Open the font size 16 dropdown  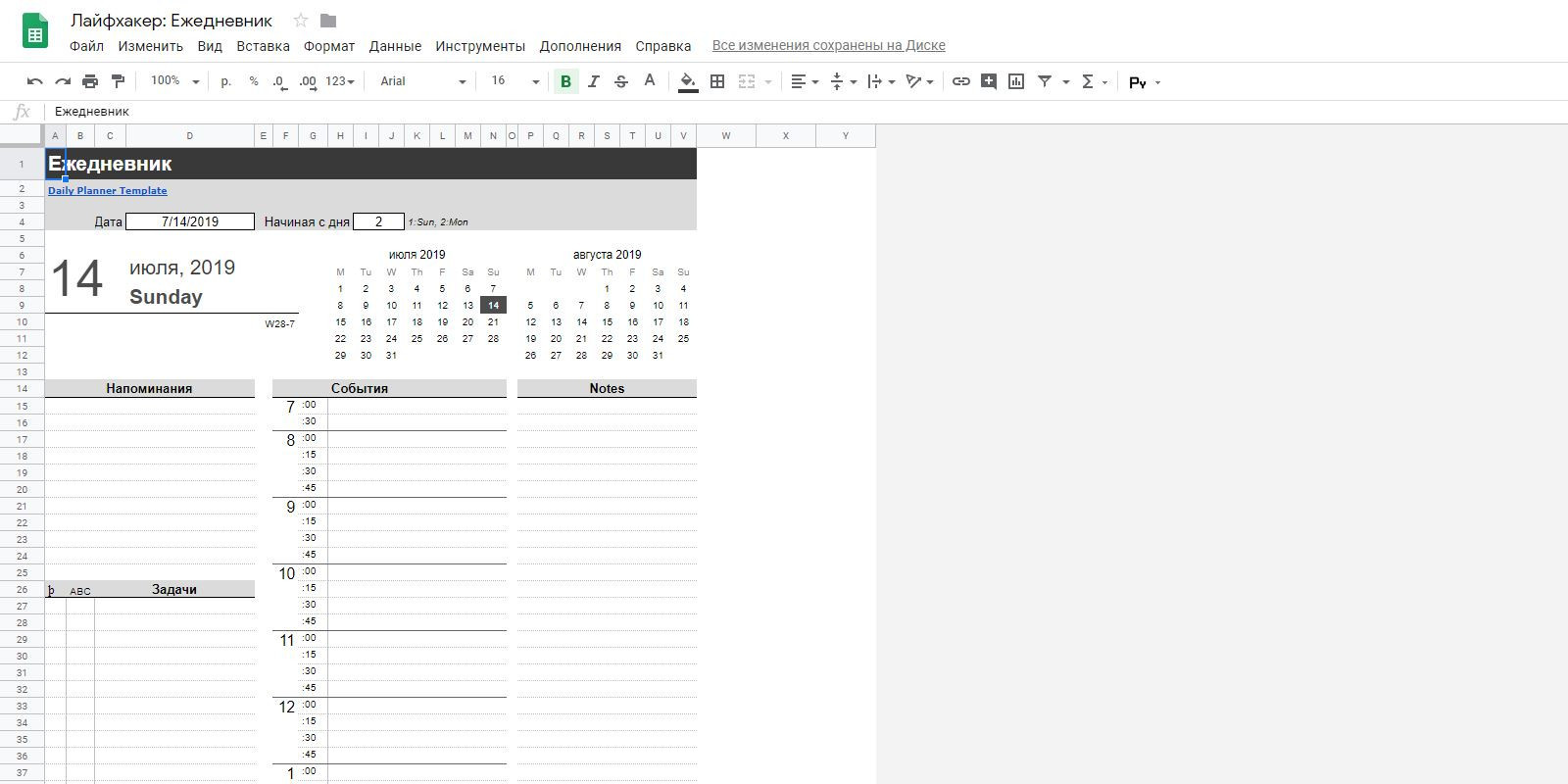[514, 81]
